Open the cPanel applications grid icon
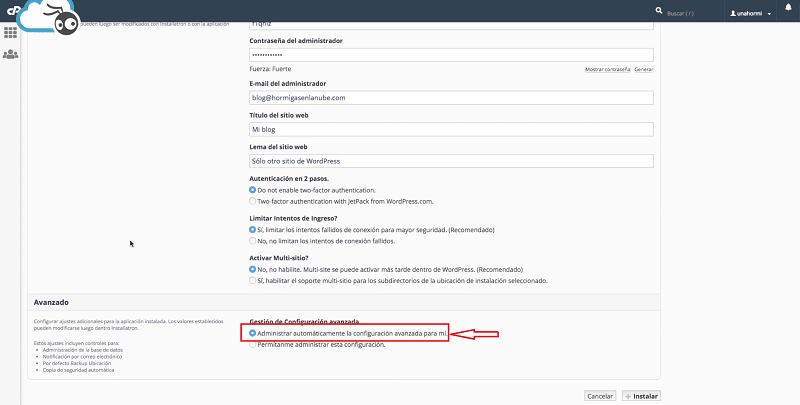 pyautogui.click(x=10, y=33)
